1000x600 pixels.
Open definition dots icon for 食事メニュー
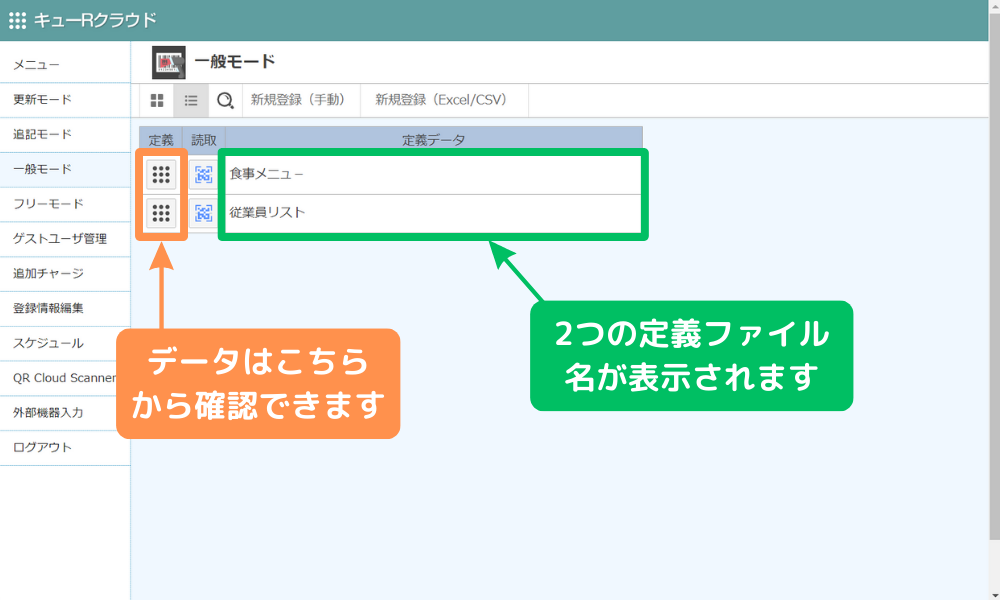tap(161, 175)
